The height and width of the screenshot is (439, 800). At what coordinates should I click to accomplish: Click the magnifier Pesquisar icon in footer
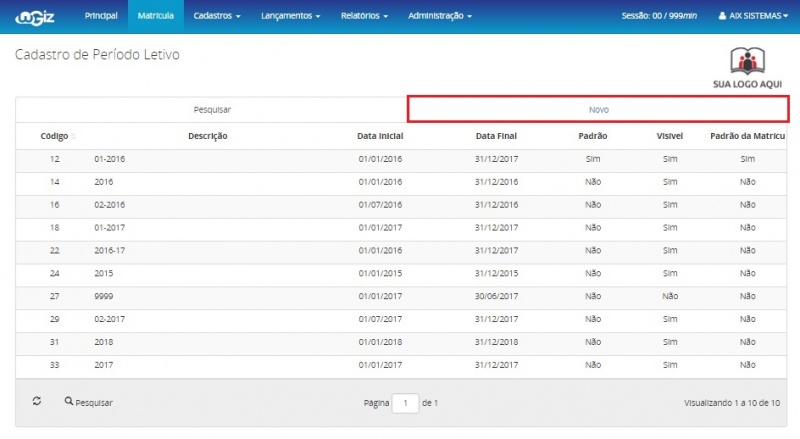(69, 402)
